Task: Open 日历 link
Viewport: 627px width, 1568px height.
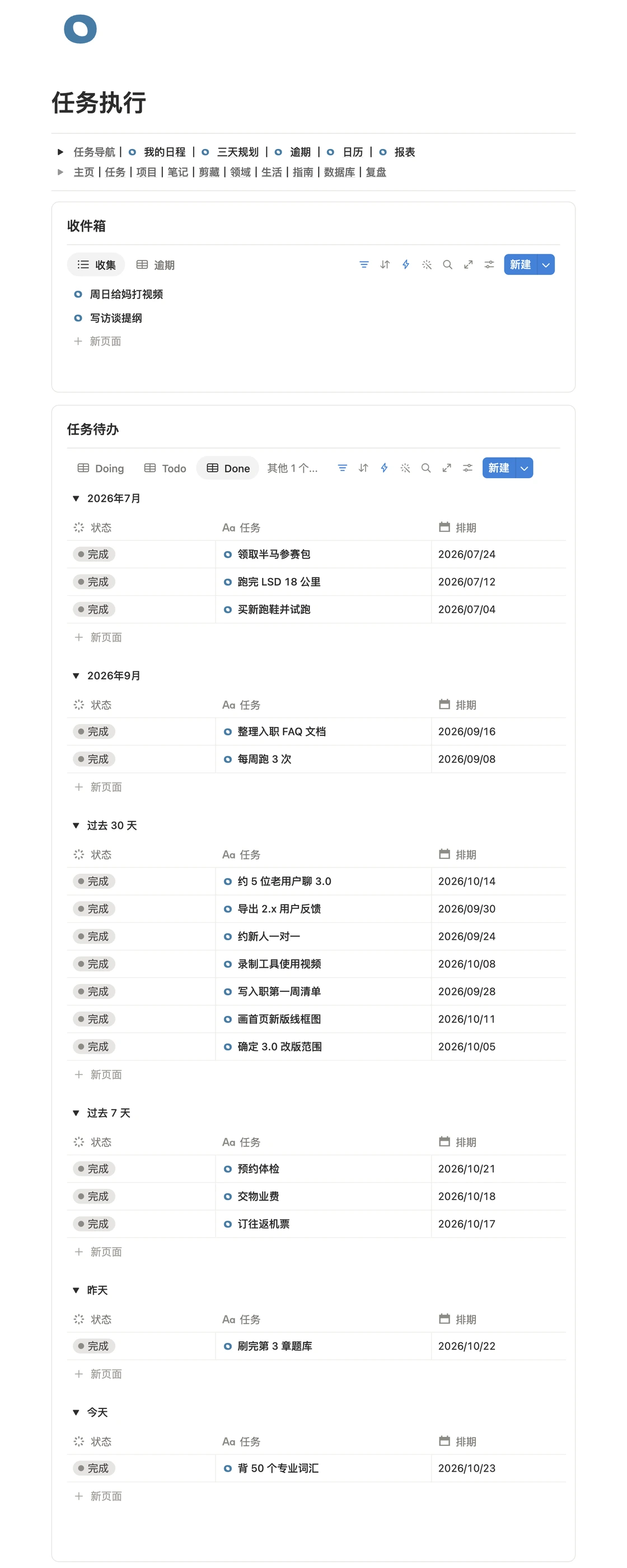Action: point(353,152)
